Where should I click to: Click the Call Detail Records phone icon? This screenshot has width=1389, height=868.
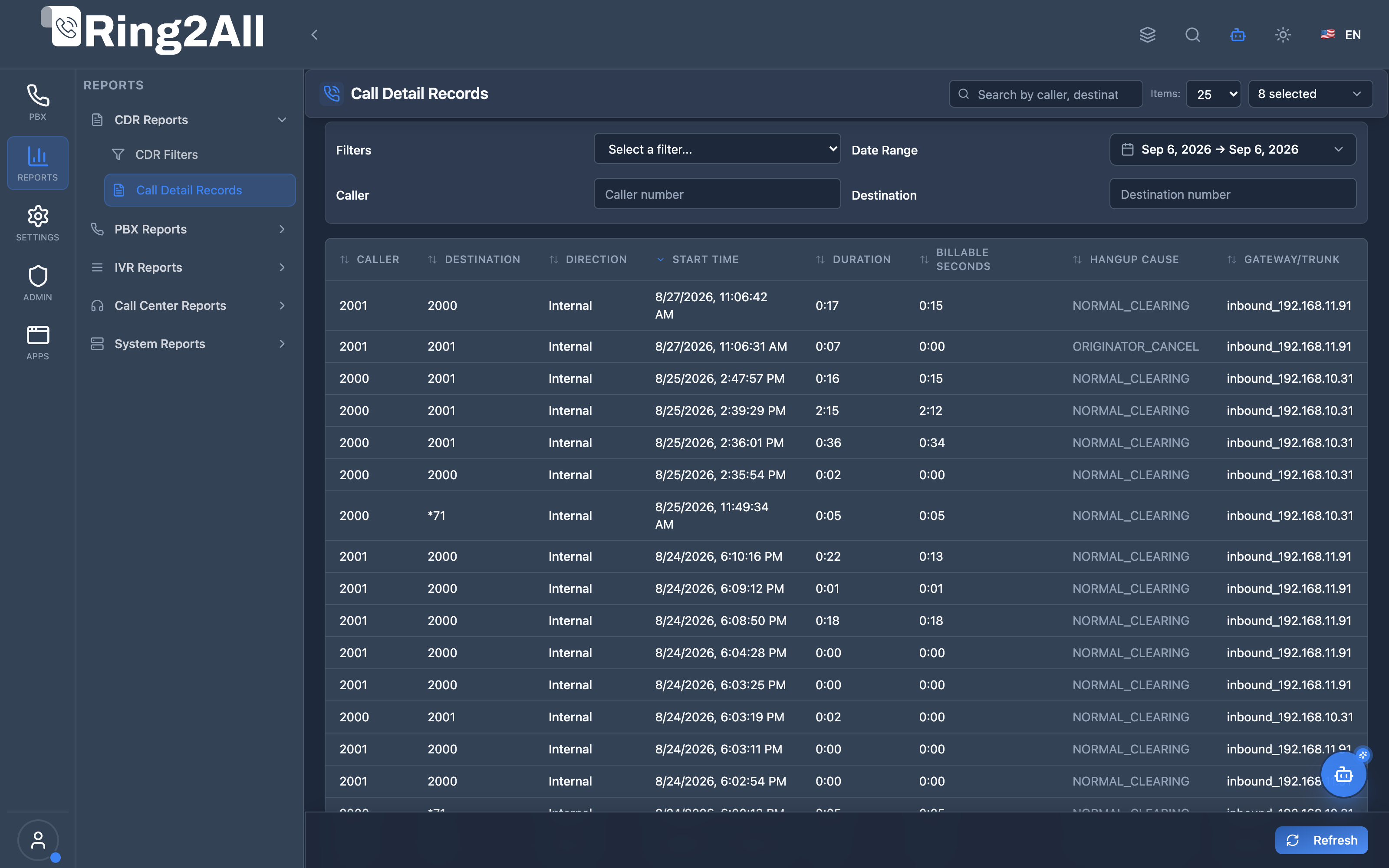[x=332, y=94]
